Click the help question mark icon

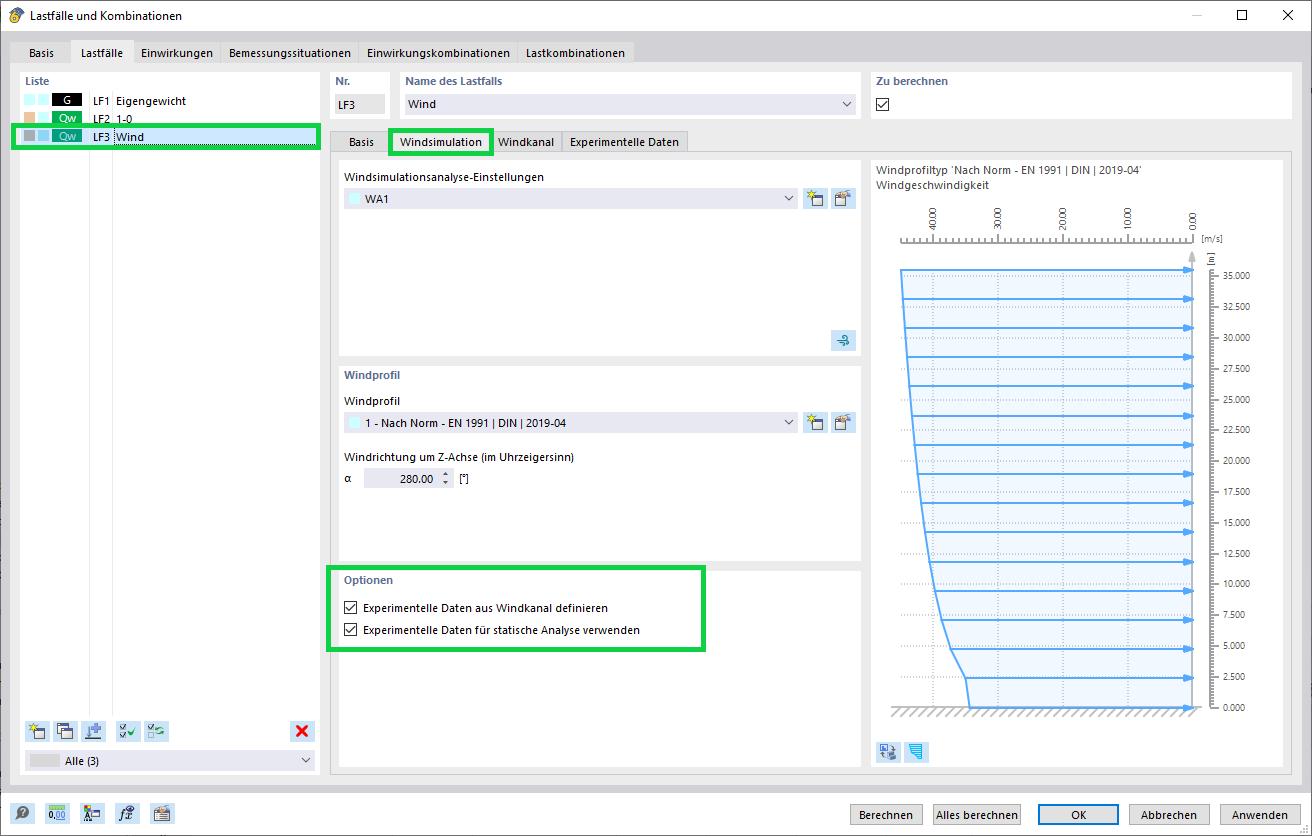22,813
